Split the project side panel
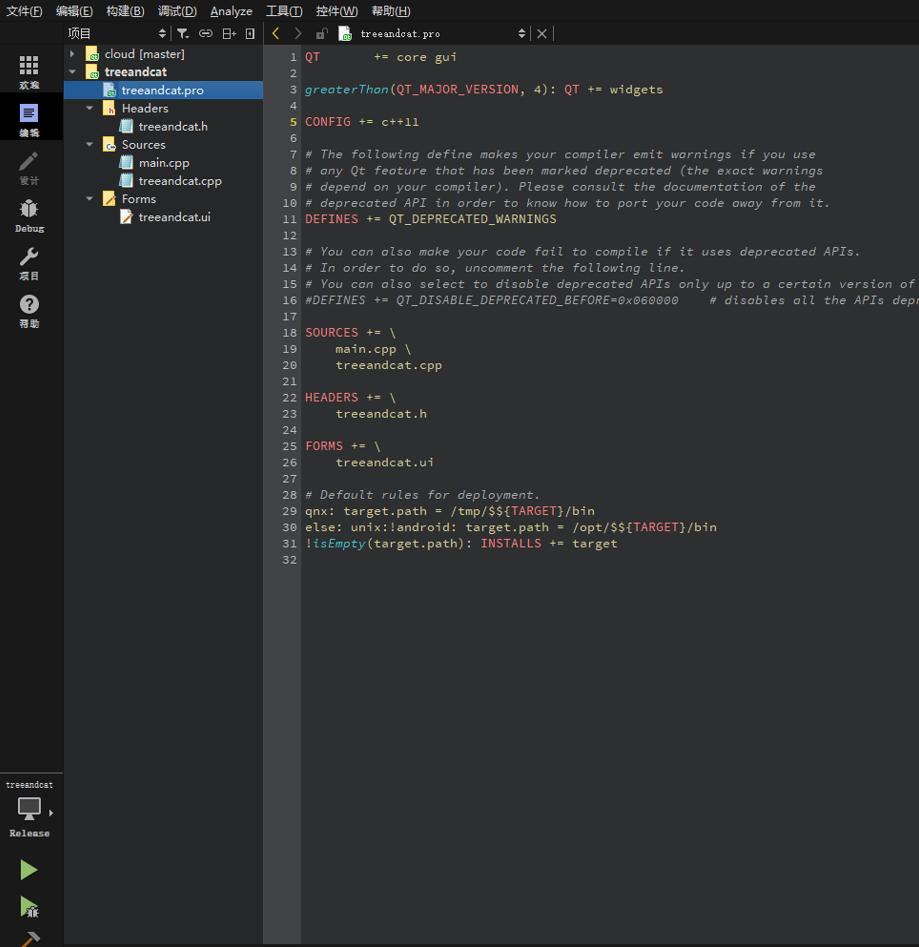 point(229,34)
